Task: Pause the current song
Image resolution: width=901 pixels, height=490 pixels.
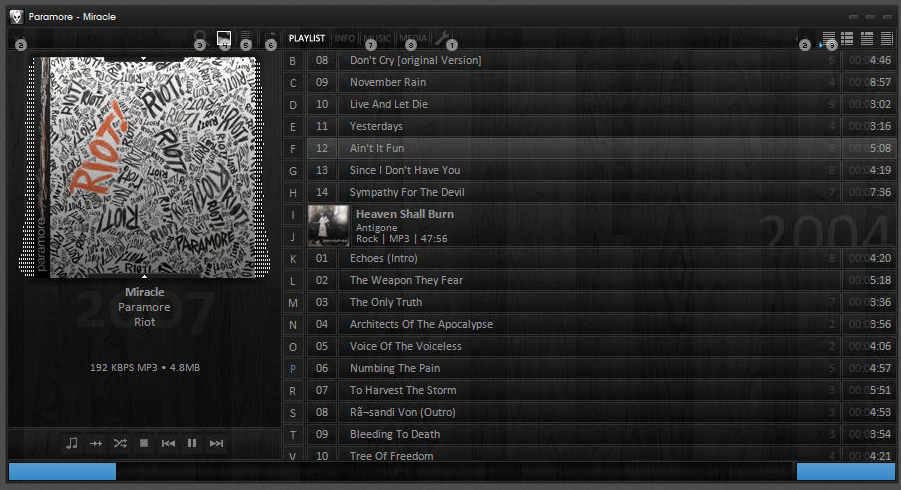Action: [192, 443]
